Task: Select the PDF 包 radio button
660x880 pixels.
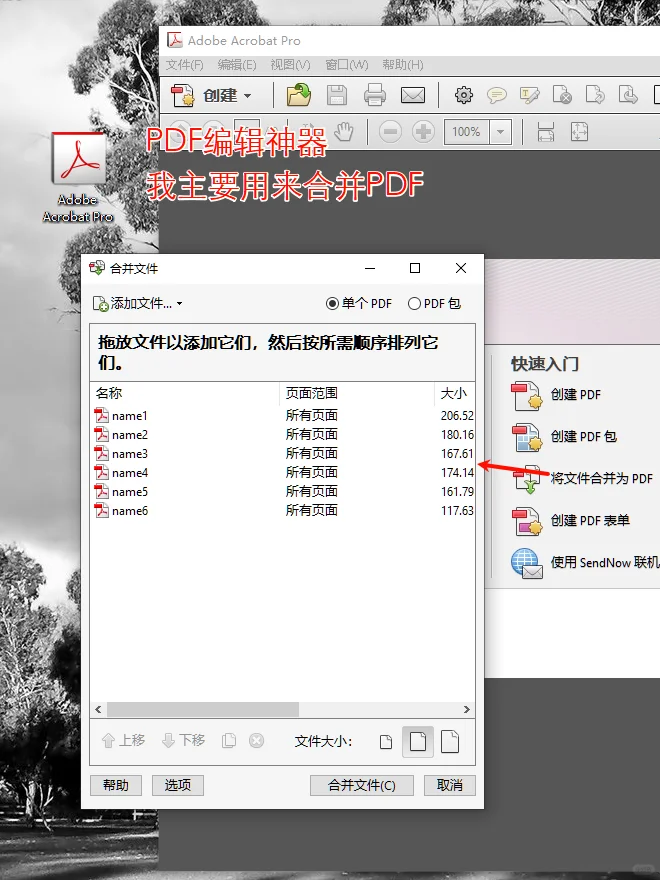Action: (x=434, y=304)
